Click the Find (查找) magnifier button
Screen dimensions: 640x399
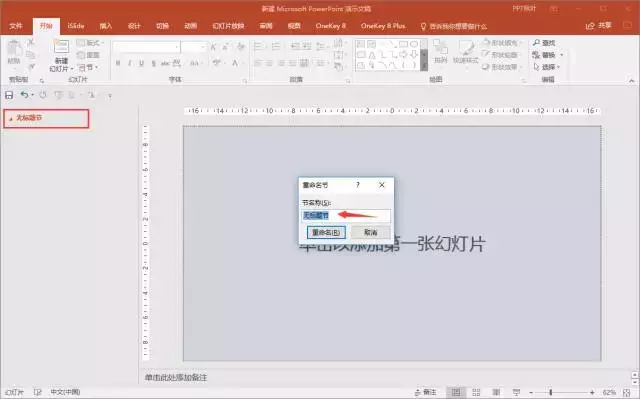(544, 42)
